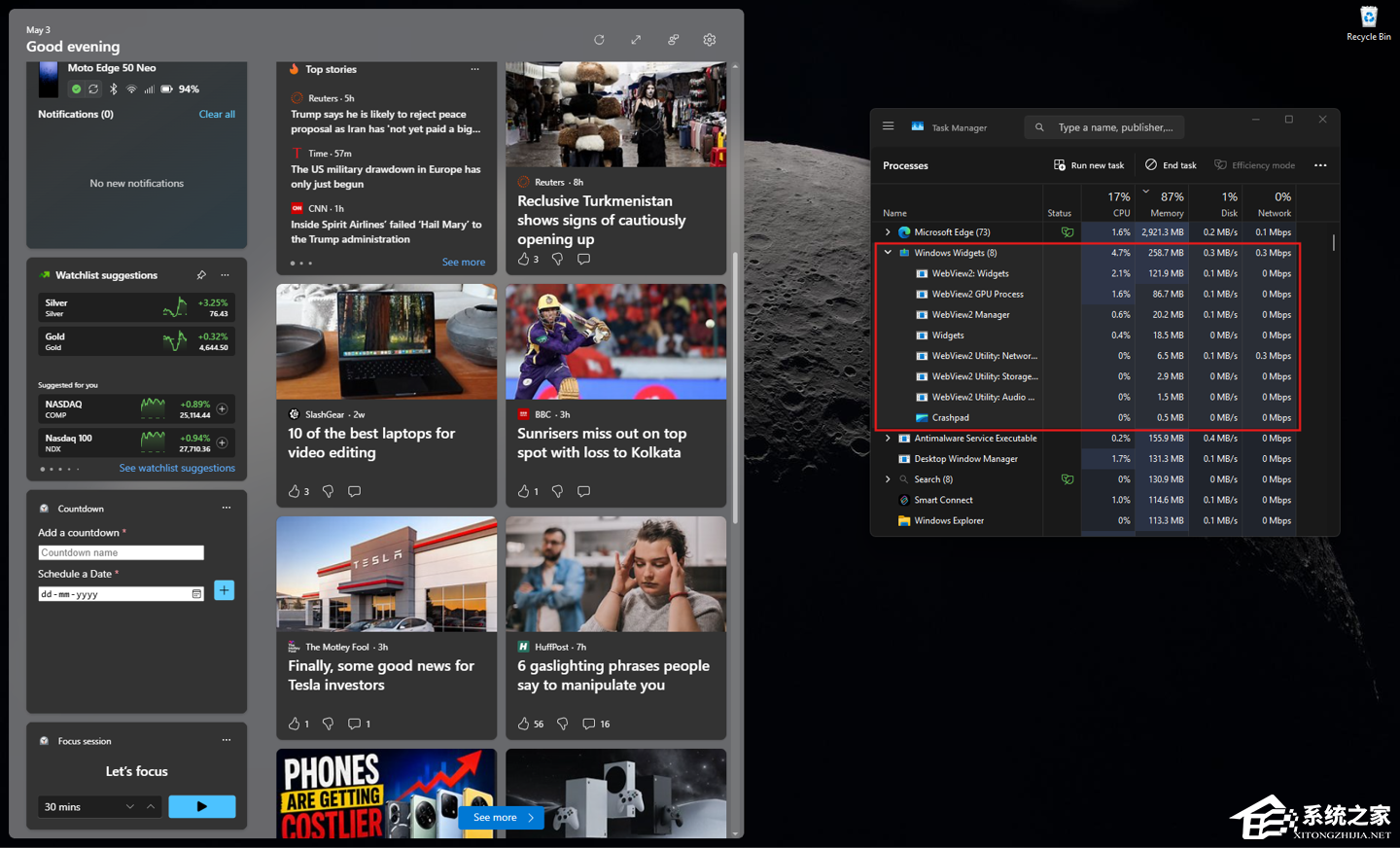The image size is (1400, 848).
Task: Open Task Manager hamburger navigation menu
Action: [x=888, y=126]
